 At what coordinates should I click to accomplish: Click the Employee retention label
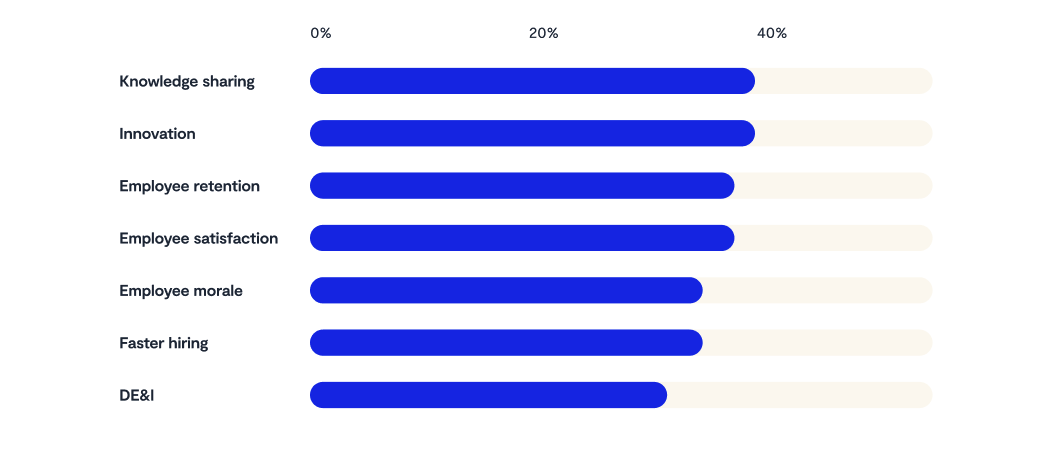(189, 186)
